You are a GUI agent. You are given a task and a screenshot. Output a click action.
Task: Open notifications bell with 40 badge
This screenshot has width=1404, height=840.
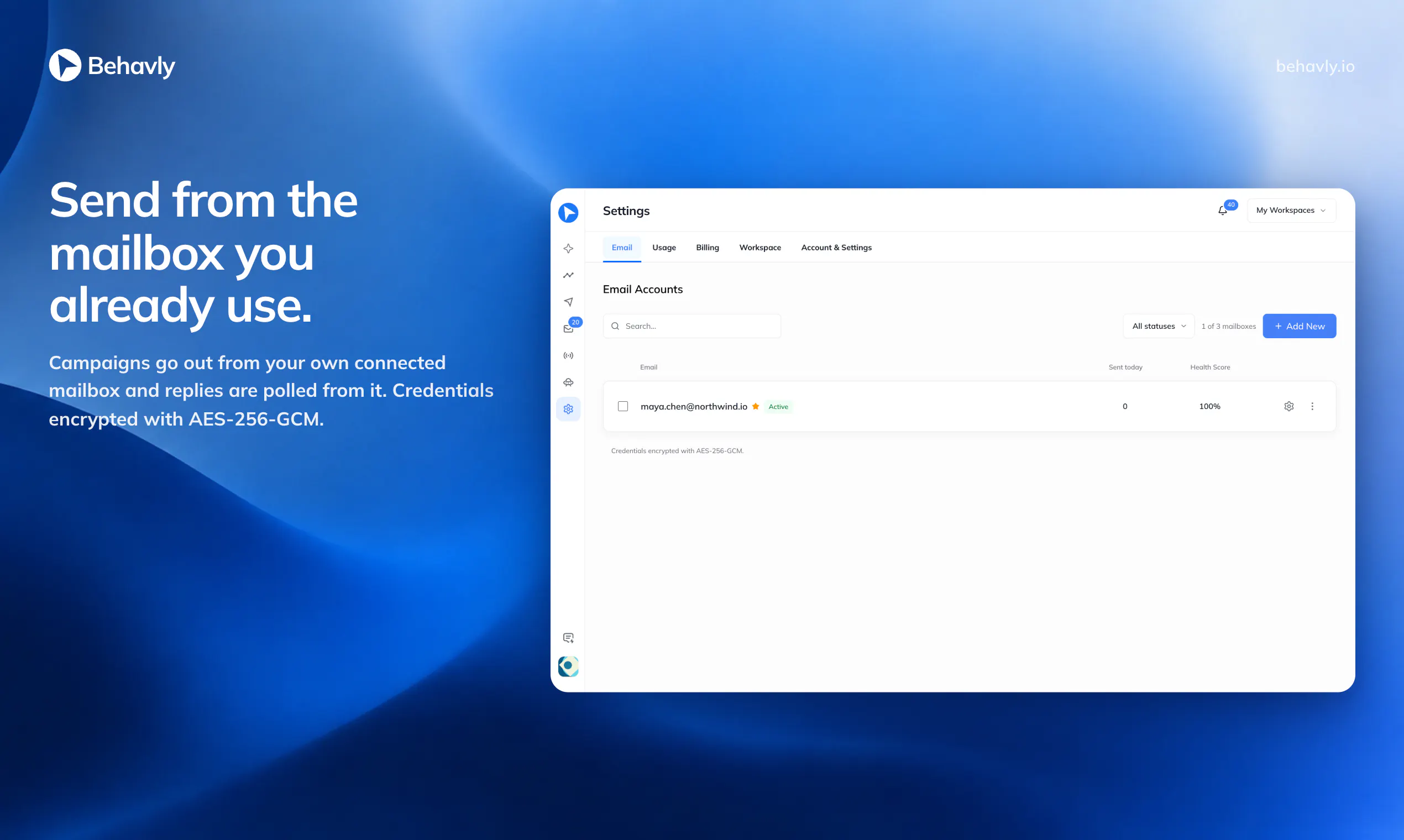pos(1223,211)
